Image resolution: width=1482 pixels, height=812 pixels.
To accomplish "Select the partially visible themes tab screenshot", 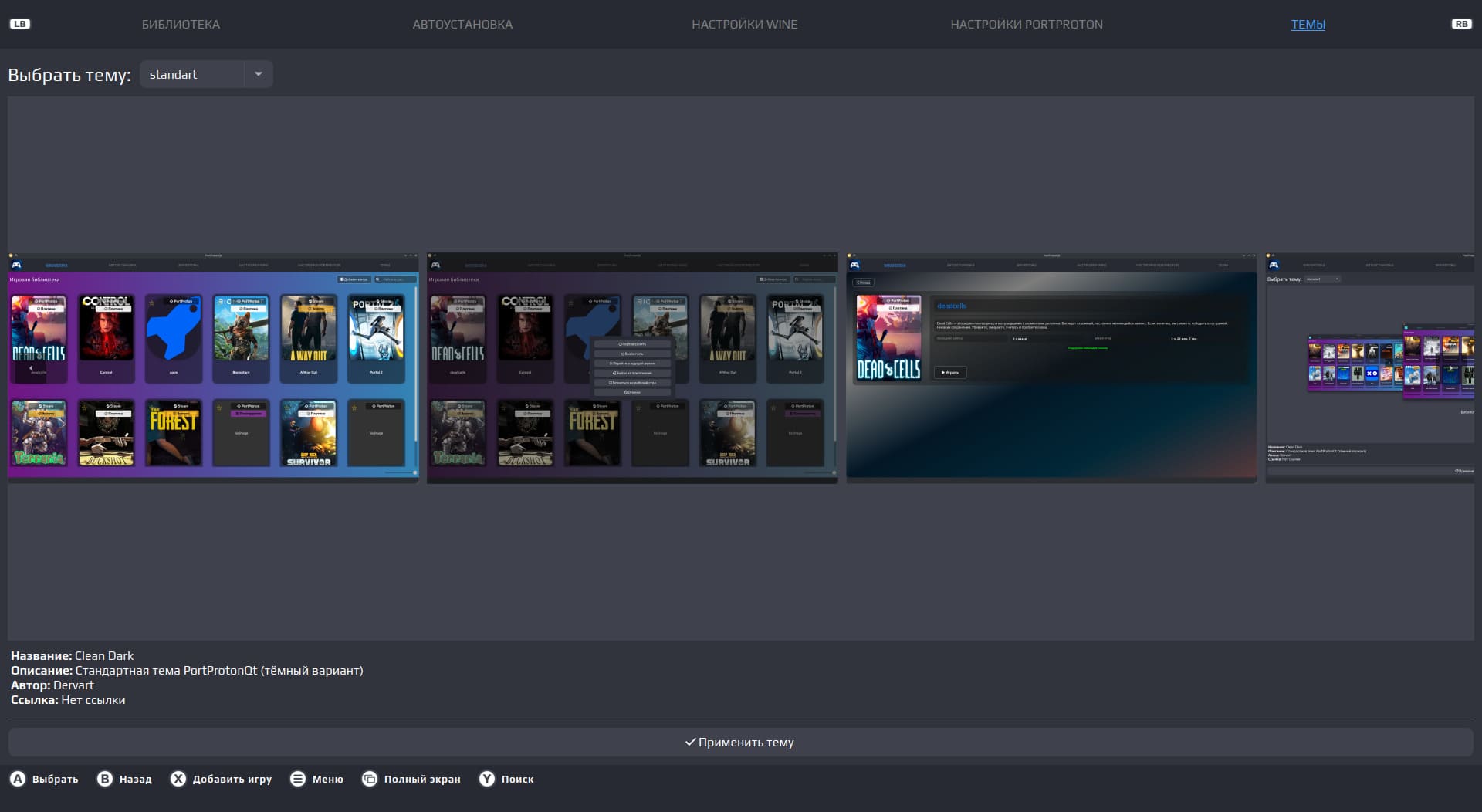I will 1370,368.
